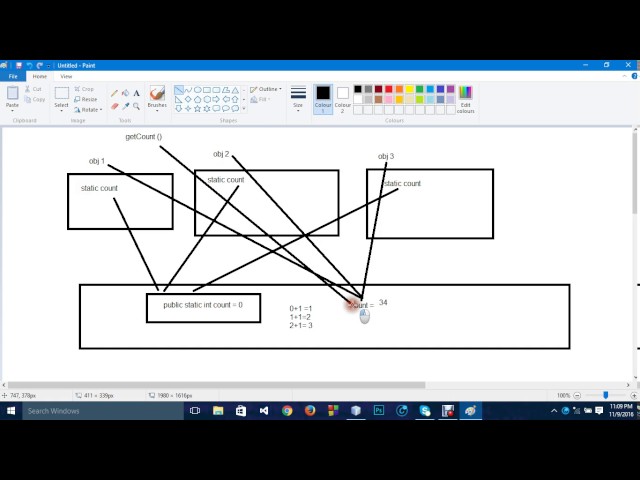Choose the Rectangle shape
The height and width of the screenshot is (480, 640).
(x=207, y=90)
